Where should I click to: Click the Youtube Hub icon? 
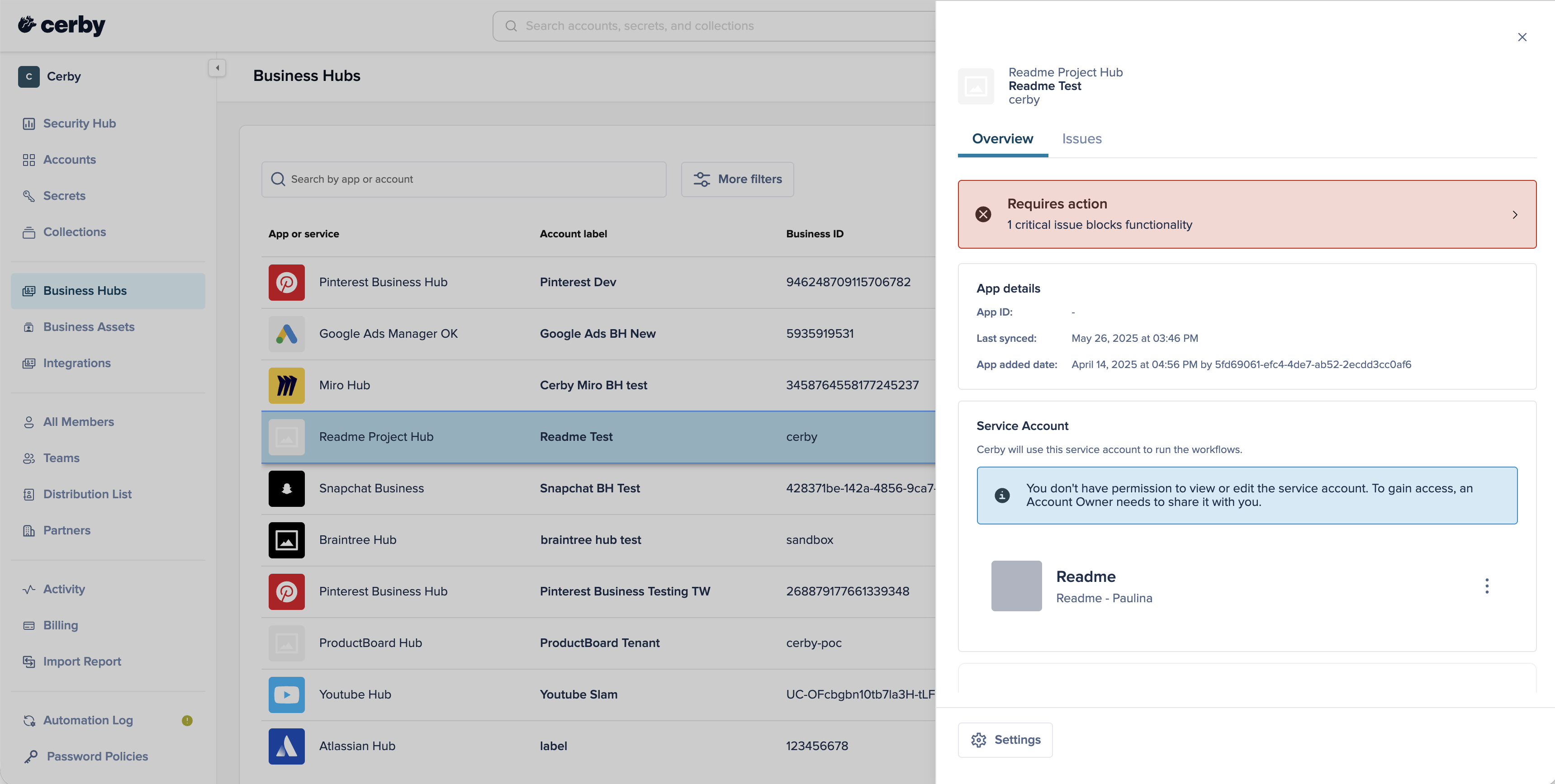coord(287,694)
